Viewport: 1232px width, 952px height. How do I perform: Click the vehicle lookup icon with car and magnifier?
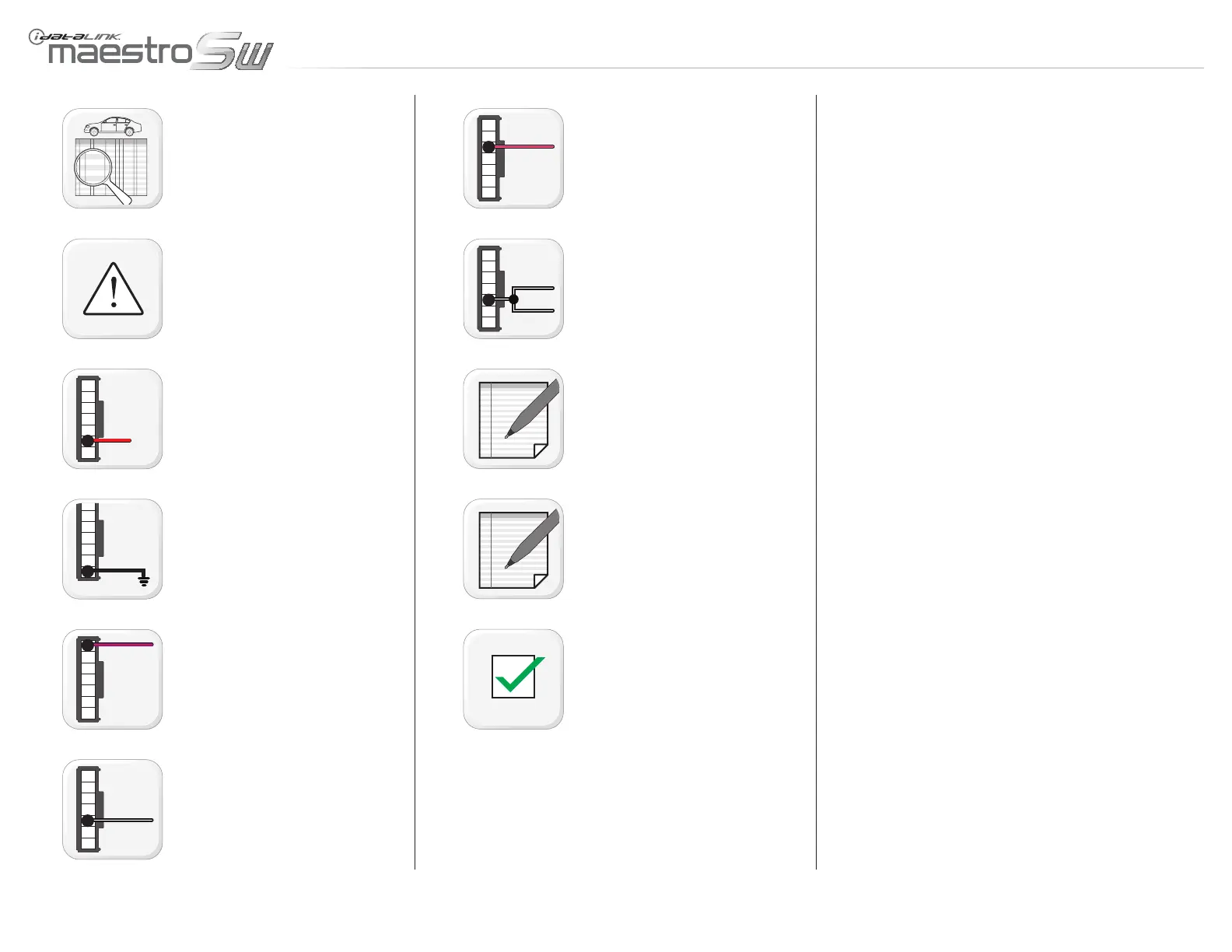pos(113,159)
